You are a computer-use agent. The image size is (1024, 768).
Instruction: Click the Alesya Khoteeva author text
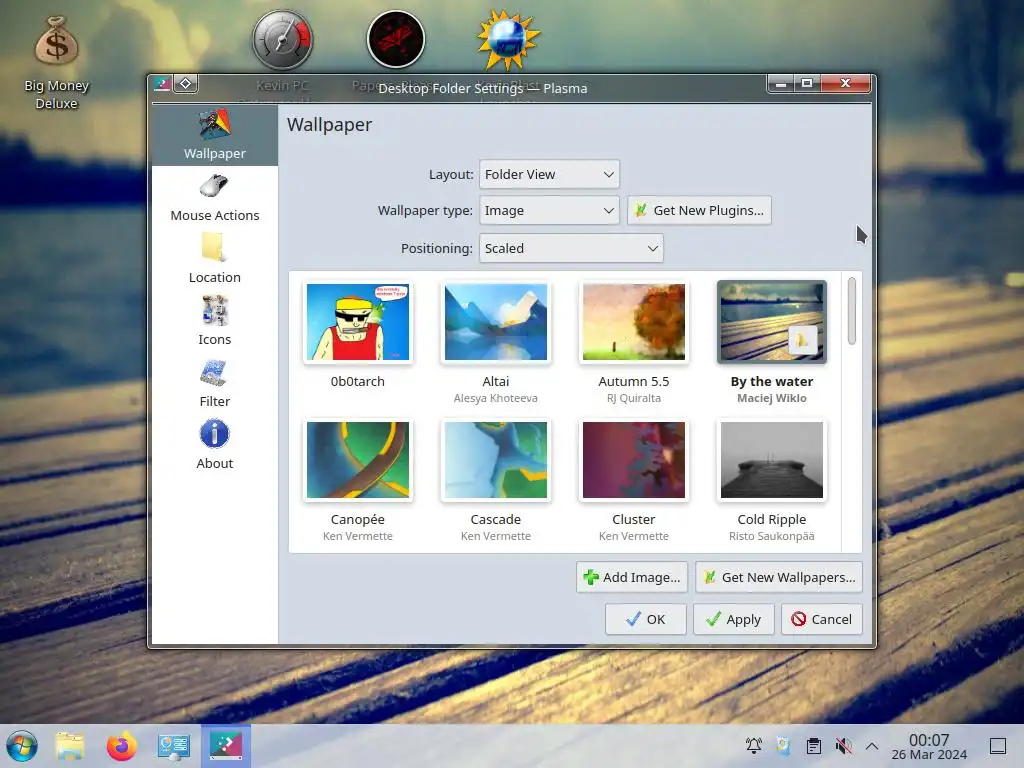[x=496, y=398]
